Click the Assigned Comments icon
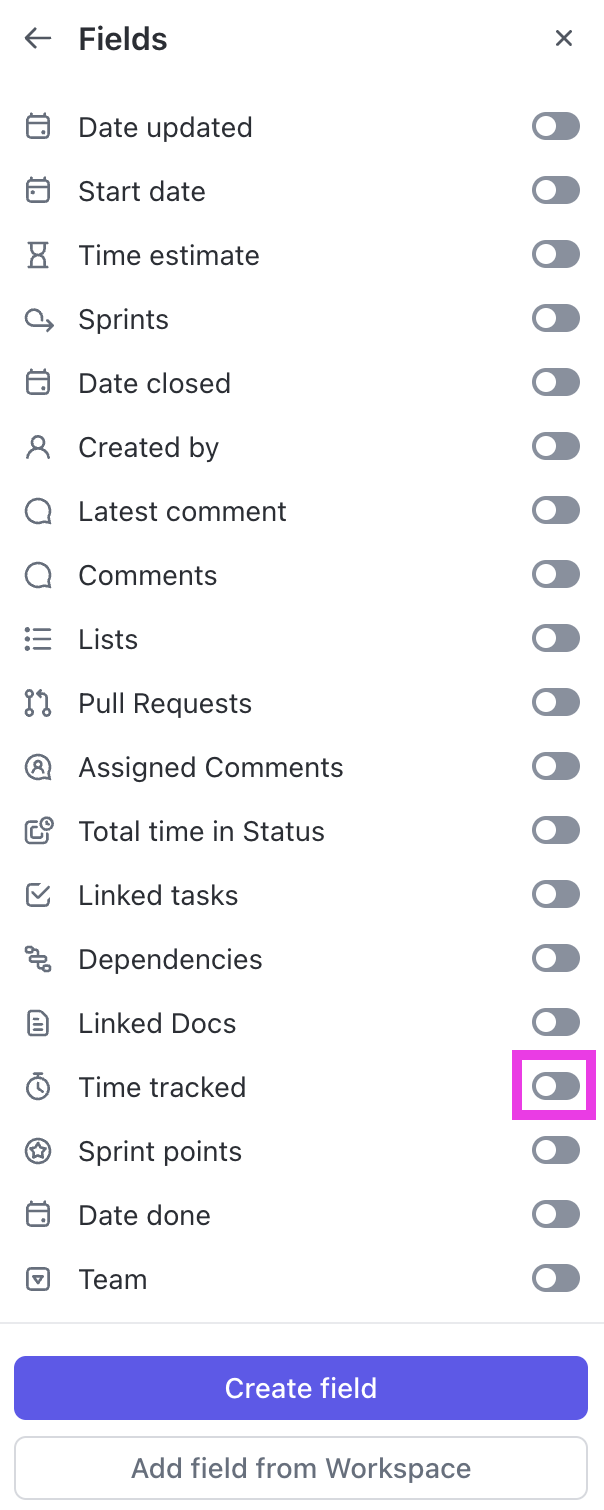 pyautogui.click(x=37, y=767)
